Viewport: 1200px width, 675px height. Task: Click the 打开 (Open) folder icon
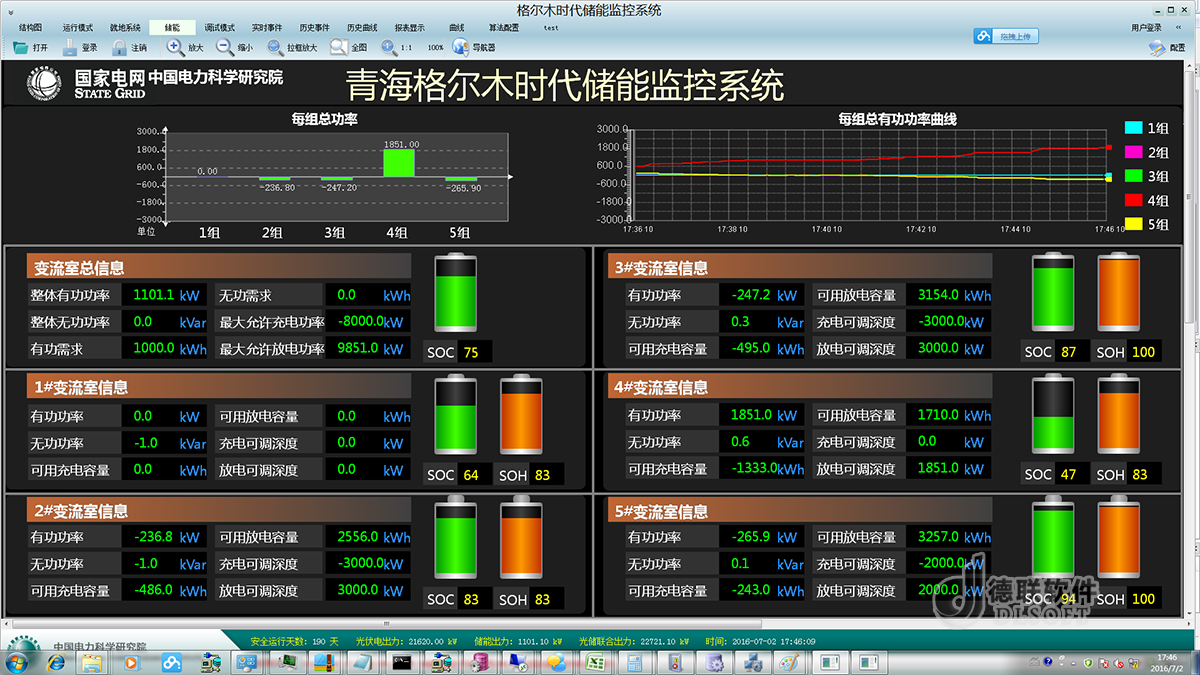tap(20, 47)
